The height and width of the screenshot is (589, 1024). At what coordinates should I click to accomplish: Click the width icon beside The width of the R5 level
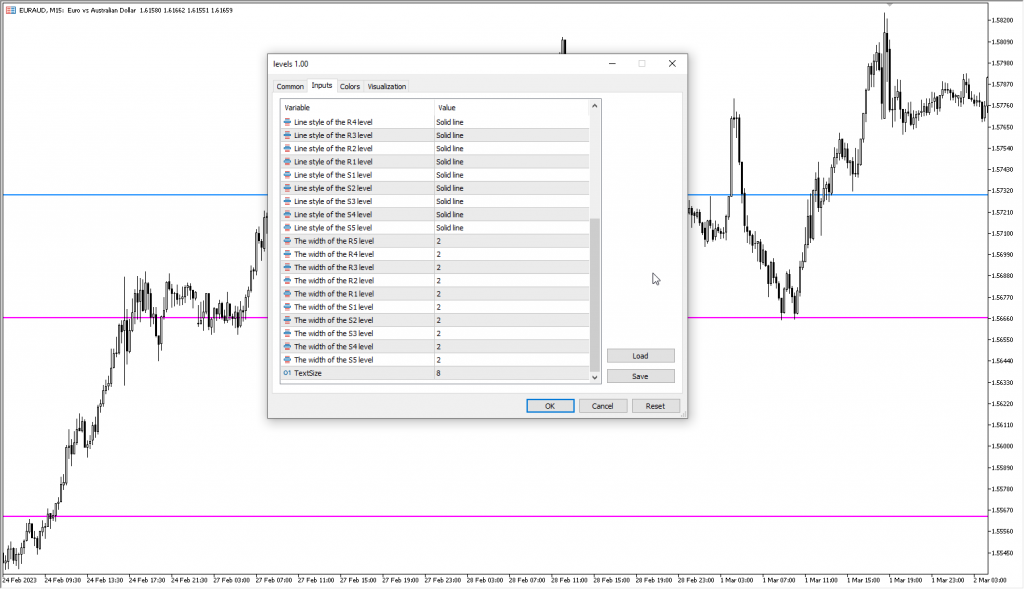coord(287,241)
